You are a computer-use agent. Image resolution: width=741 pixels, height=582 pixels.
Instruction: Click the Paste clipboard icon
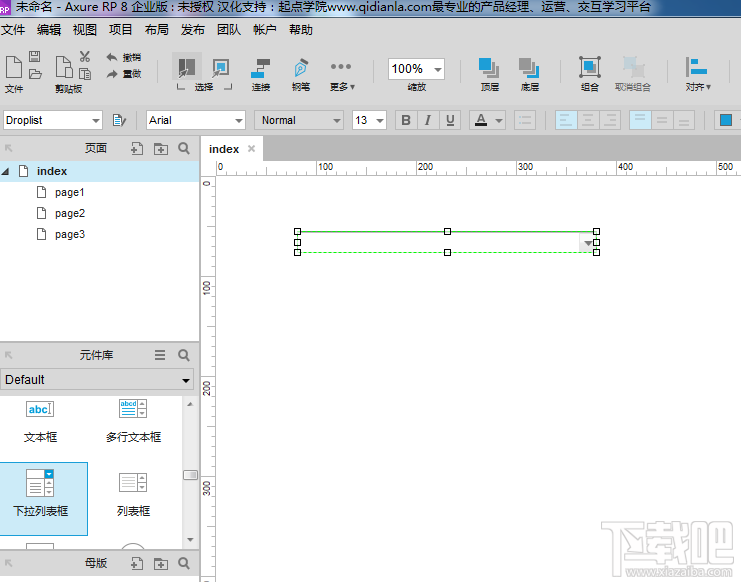click(x=64, y=67)
